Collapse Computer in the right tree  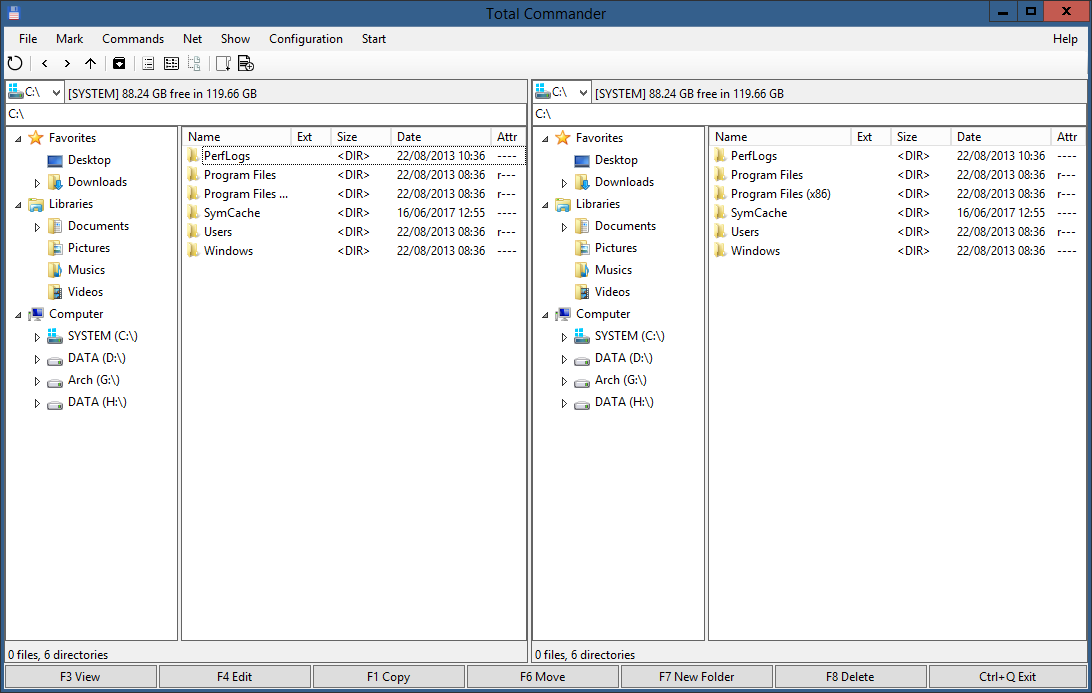[545, 315]
